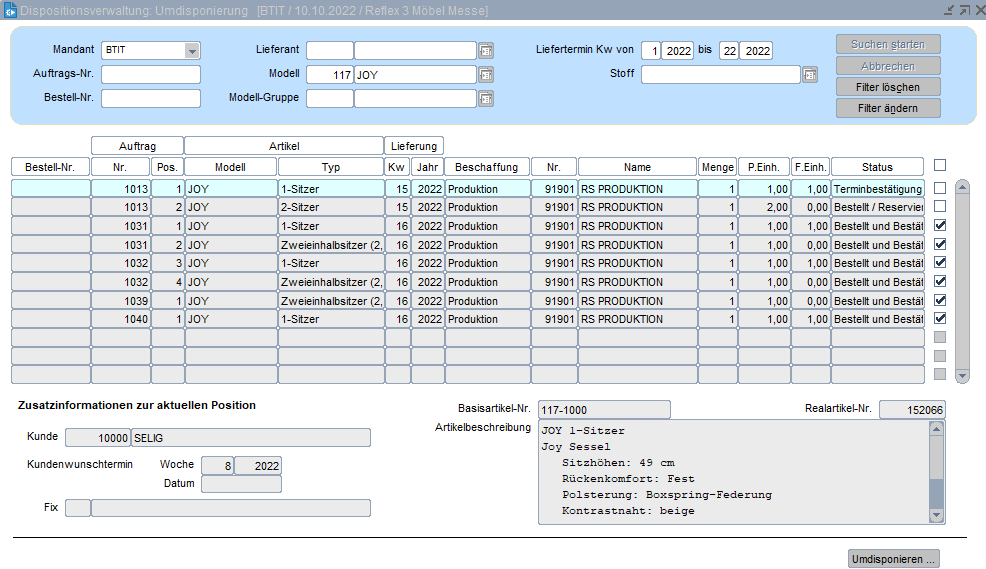Click the table scrollbar down arrow

[962, 376]
